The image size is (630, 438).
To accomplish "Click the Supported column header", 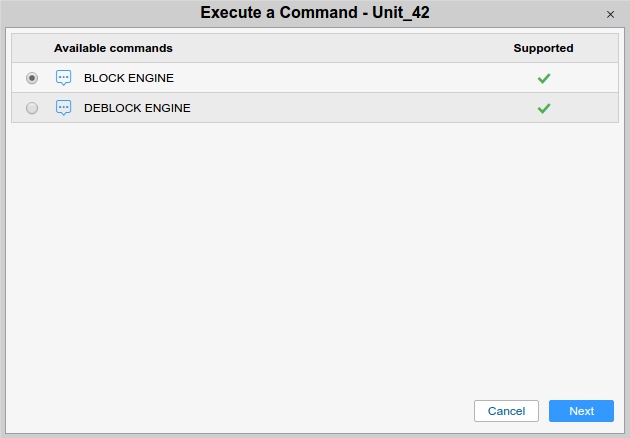I will [x=544, y=48].
